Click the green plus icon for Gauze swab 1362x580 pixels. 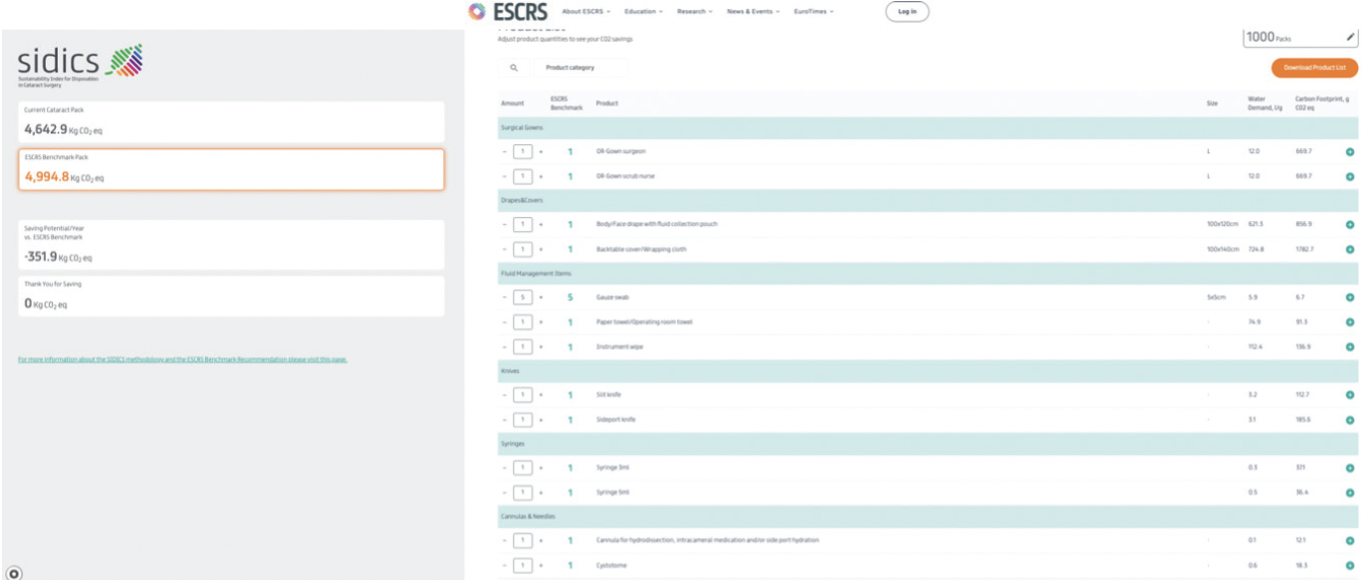tap(1350, 298)
